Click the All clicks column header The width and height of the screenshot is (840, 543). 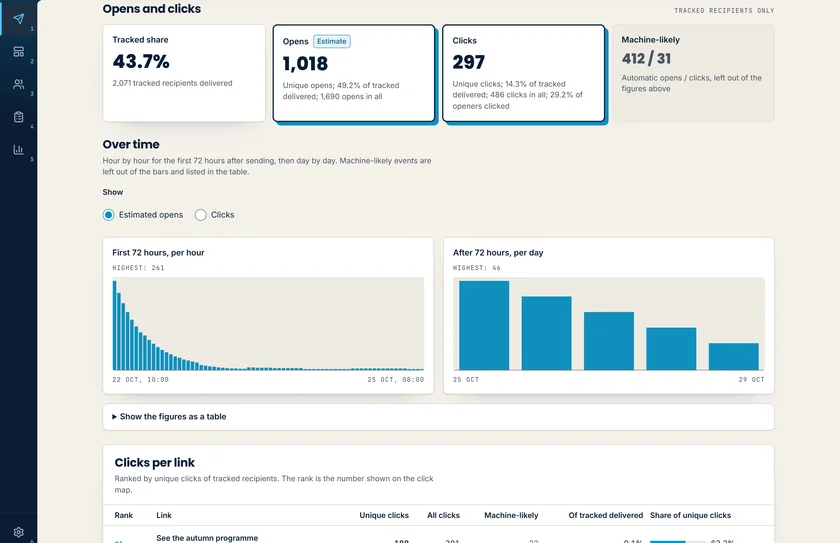(x=444, y=515)
